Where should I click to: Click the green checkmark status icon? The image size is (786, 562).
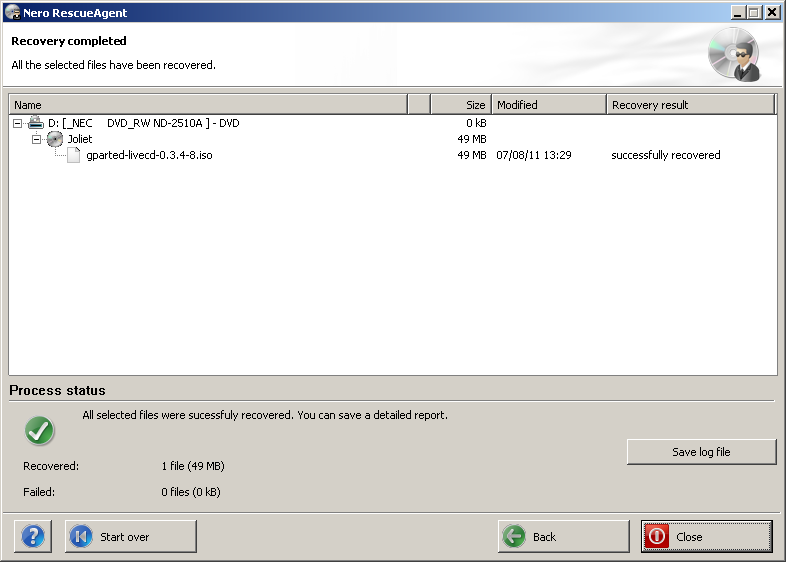click(x=39, y=430)
